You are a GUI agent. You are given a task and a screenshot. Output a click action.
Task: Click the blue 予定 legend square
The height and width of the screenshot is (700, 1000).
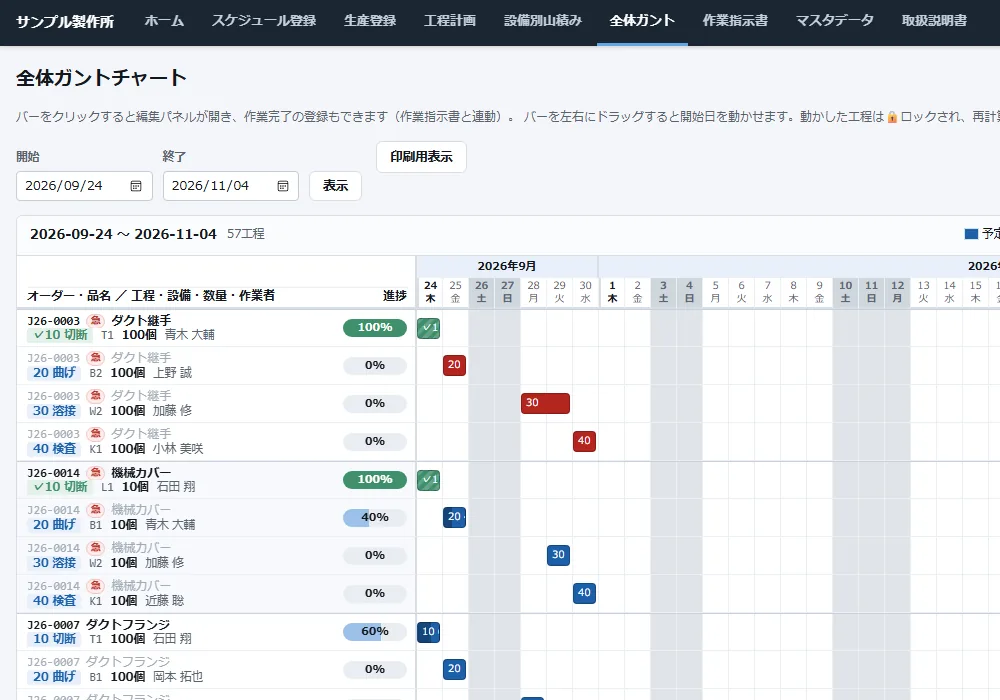point(971,234)
